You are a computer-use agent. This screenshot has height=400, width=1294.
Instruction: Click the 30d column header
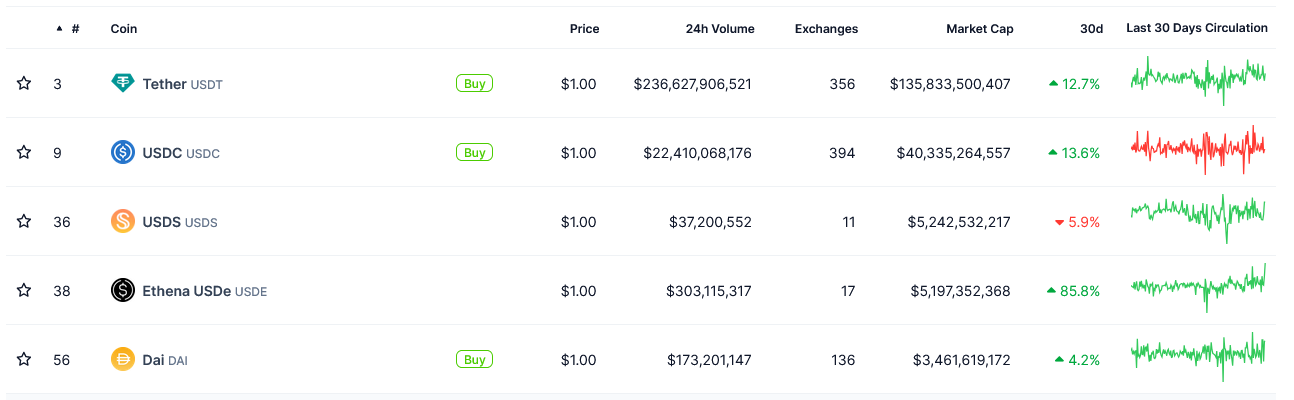tap(1091, 29)
